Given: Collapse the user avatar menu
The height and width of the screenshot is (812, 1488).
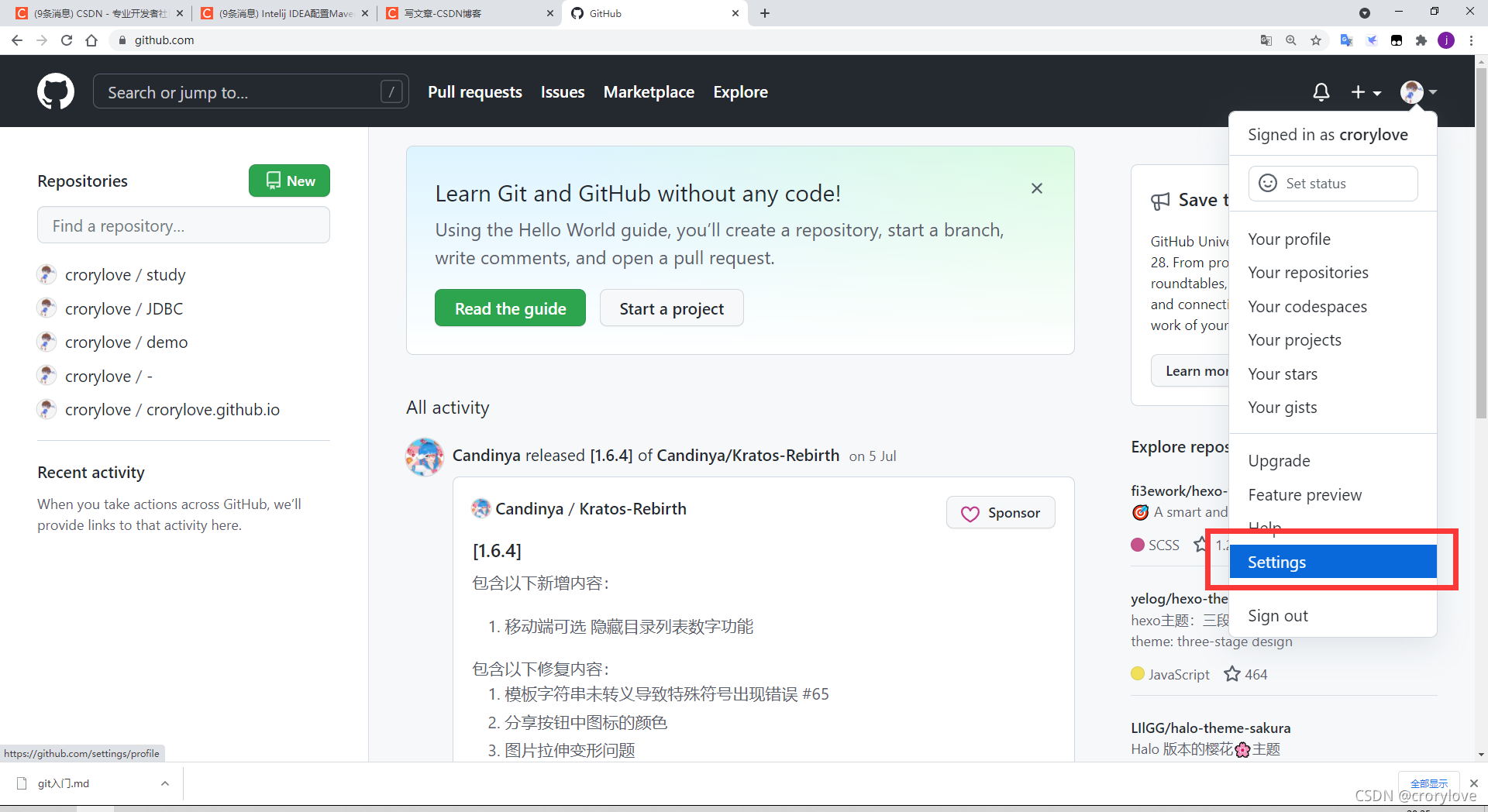Looking at the screenshot, I should pos(1419,92).
